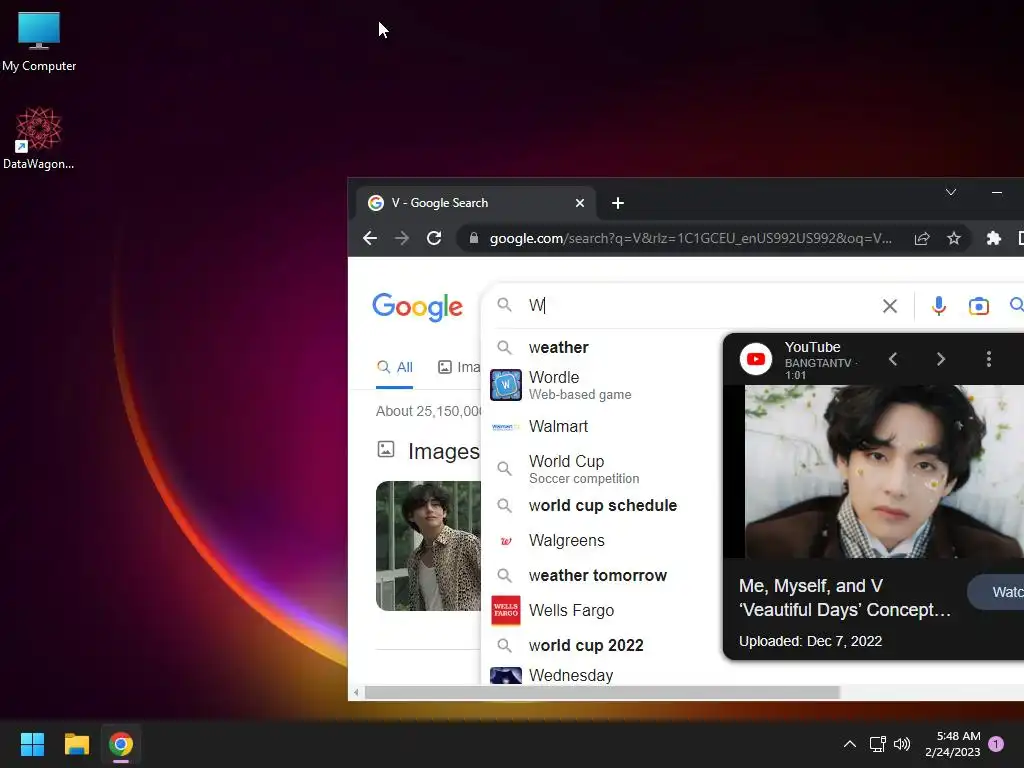
Task: Choose the weather suggestion
Action: (x=601, y=347)
